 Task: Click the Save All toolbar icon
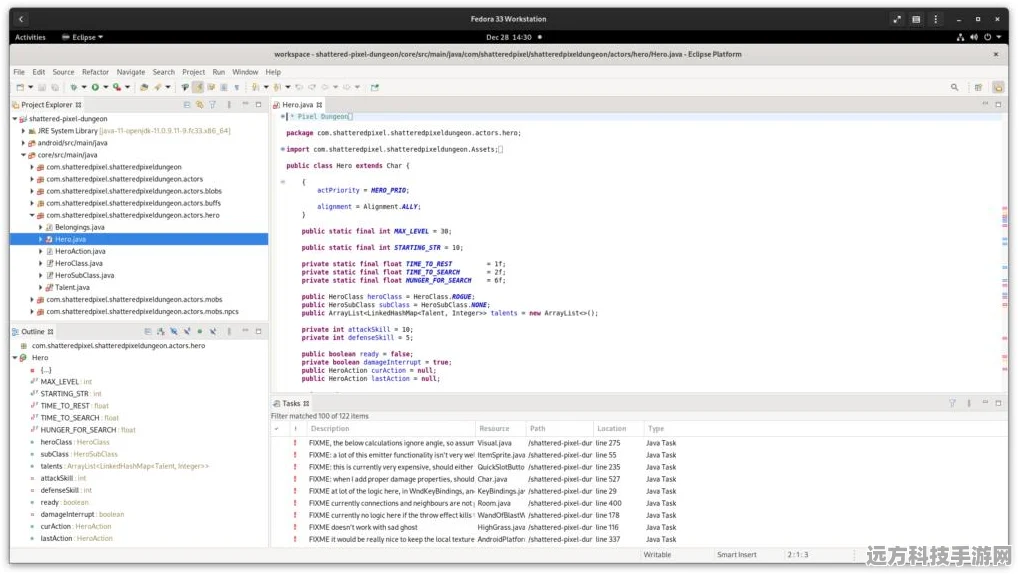click(x=55, y=87)
